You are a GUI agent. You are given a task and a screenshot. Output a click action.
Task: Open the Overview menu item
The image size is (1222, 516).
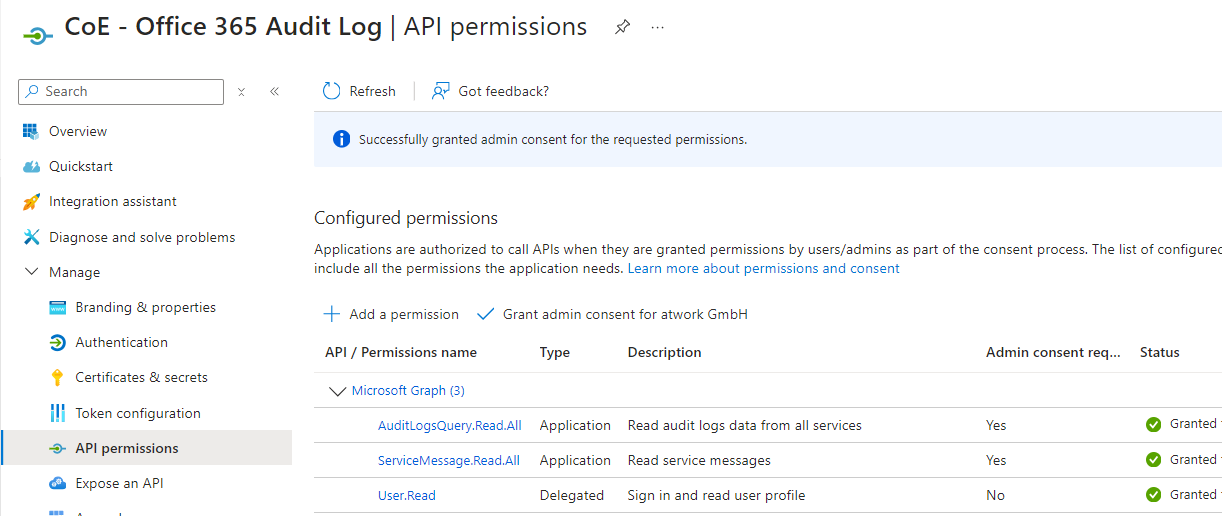point(78,131)
